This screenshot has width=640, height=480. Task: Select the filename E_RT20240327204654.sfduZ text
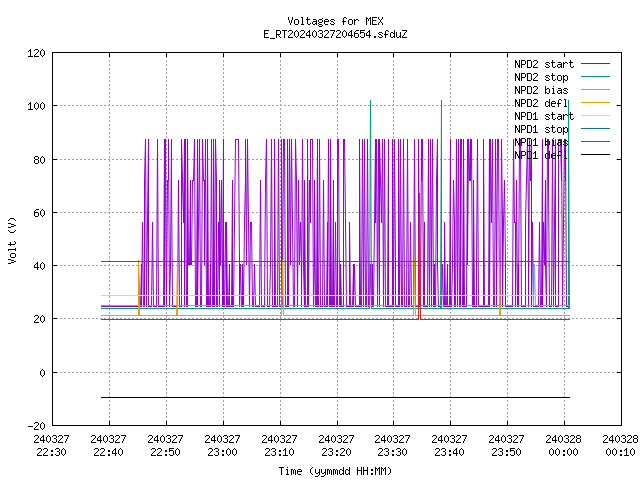tap(335, 34)
